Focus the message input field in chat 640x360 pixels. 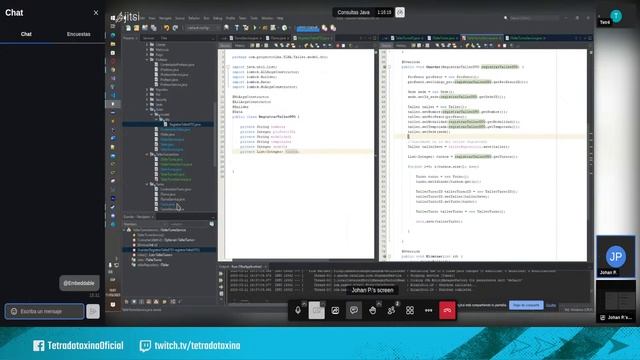(x=44, y=311)
